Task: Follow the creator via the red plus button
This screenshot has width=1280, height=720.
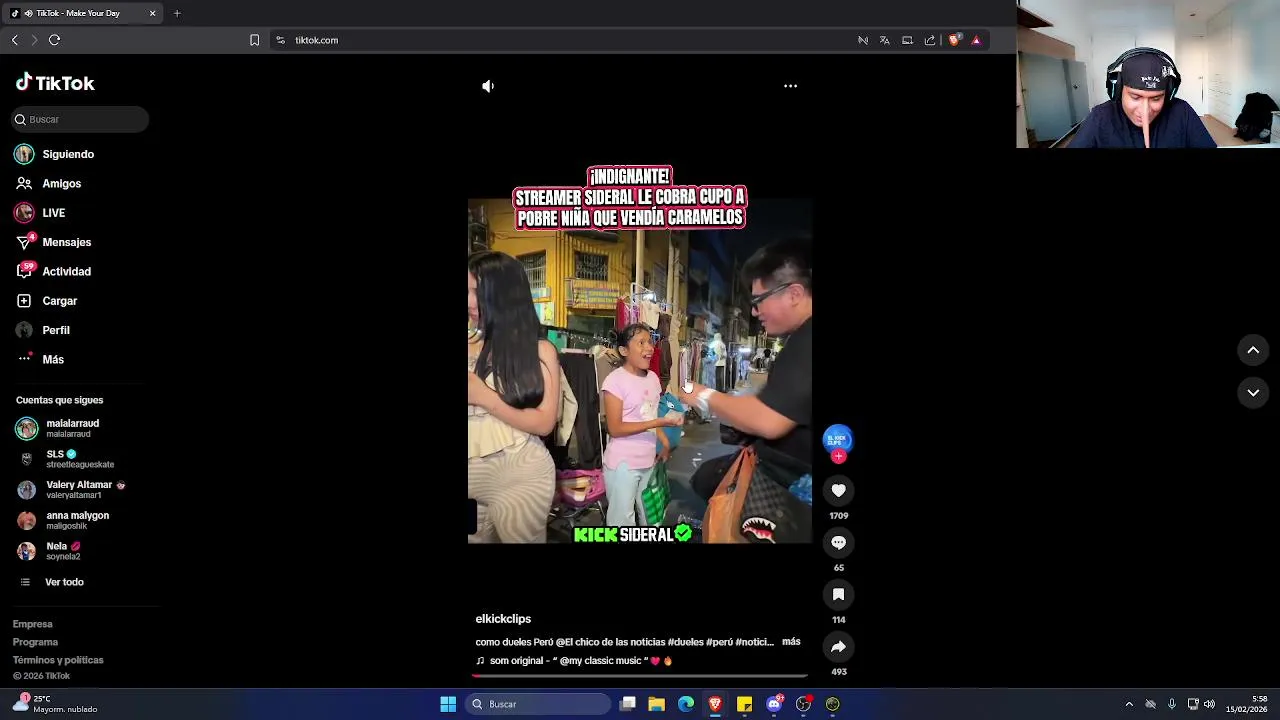Action: click(838, 456)
